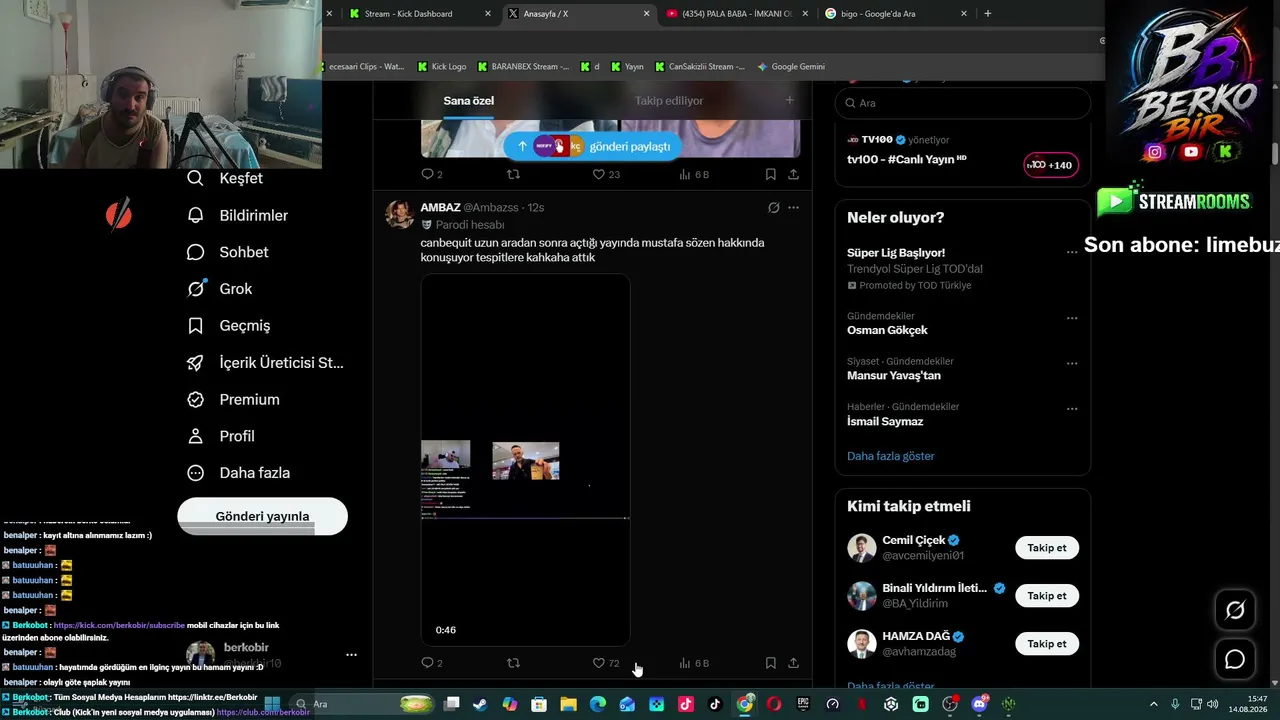Viewport: 1280px width, 720px height.
Task: Add a new timeline tab with plus
Action: (789, 100)
